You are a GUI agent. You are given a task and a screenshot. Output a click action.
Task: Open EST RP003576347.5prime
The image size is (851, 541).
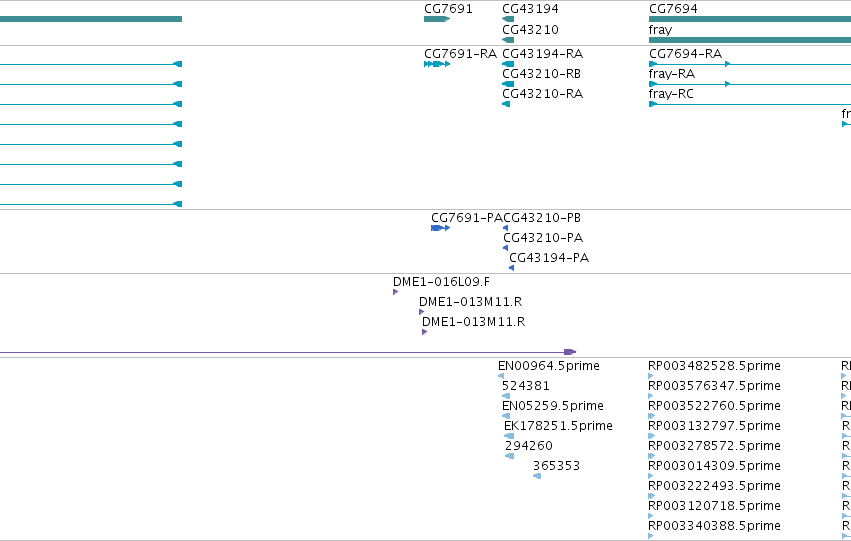coord(714,386)
